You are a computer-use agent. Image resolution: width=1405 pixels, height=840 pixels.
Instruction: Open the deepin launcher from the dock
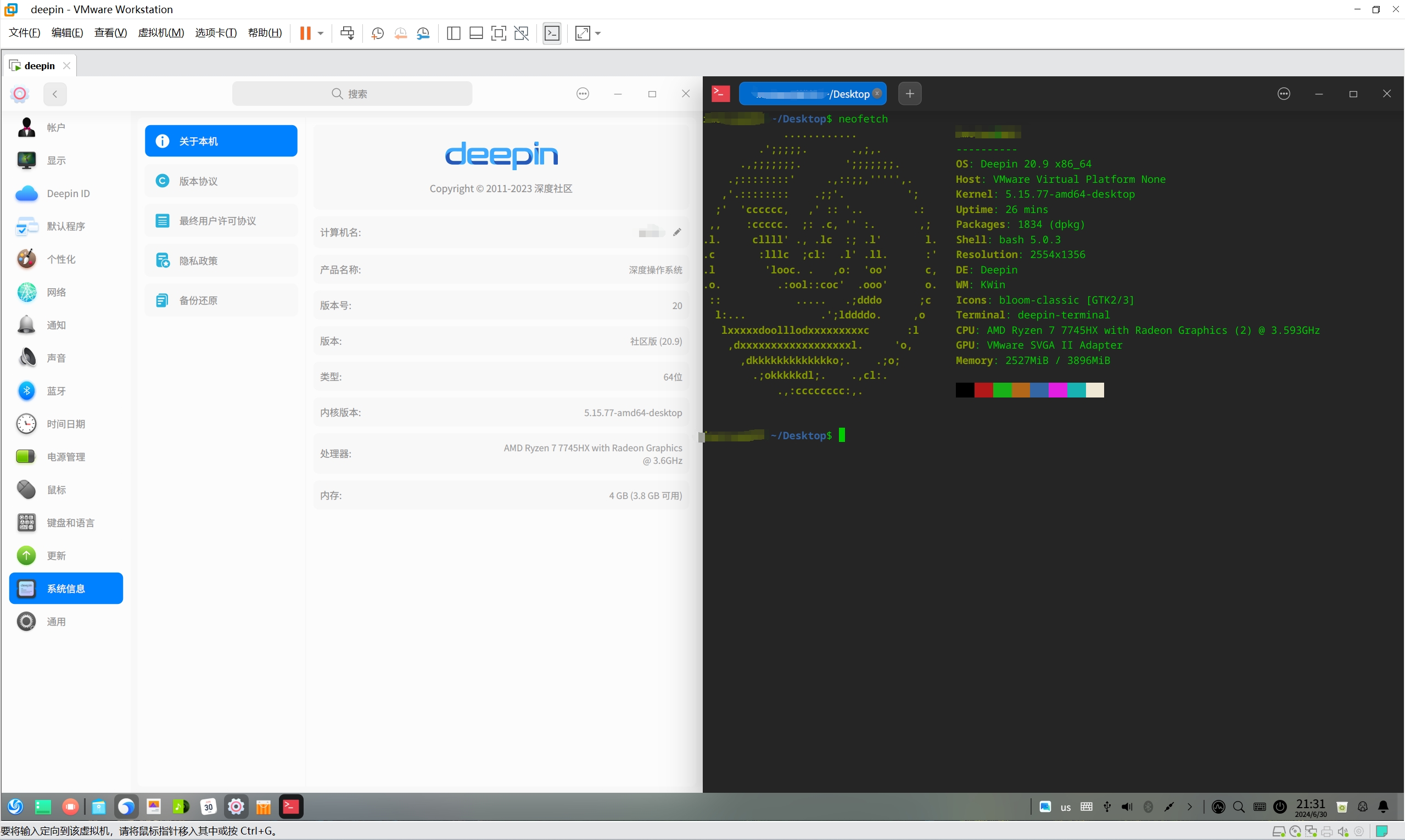pos(15,807)
